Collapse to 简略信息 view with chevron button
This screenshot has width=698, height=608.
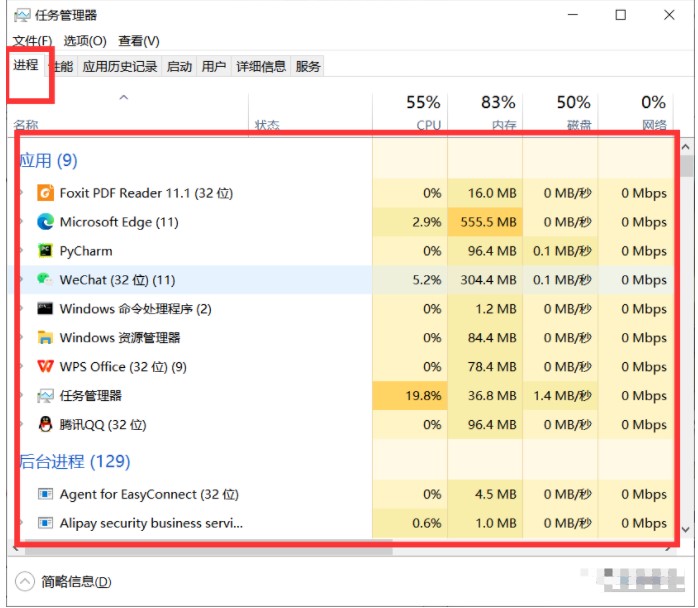24,581
